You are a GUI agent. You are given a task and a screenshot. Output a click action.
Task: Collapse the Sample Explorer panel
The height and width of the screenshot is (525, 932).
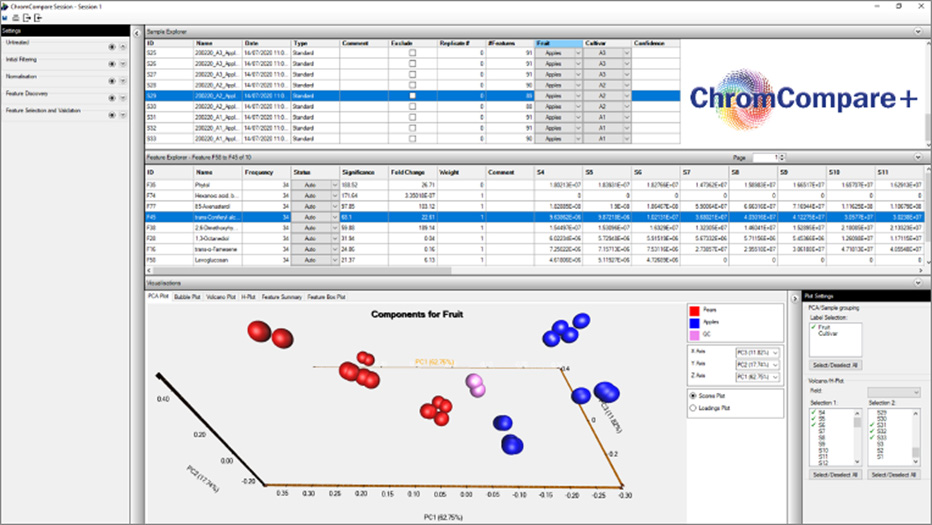918,32
